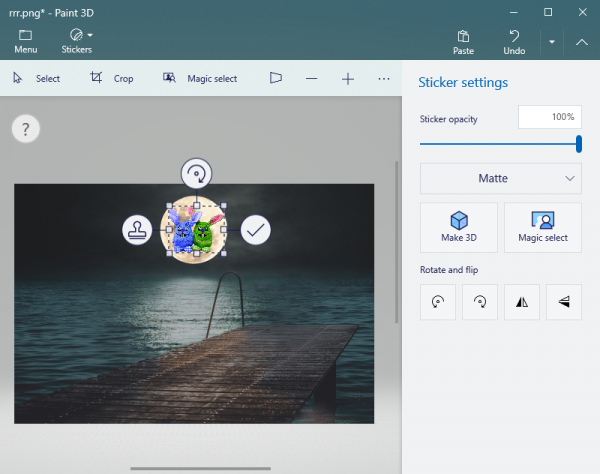Click the sticker's top-left resize handle
The height and width of the screenshot is (474, 600).
pos(169,206)
